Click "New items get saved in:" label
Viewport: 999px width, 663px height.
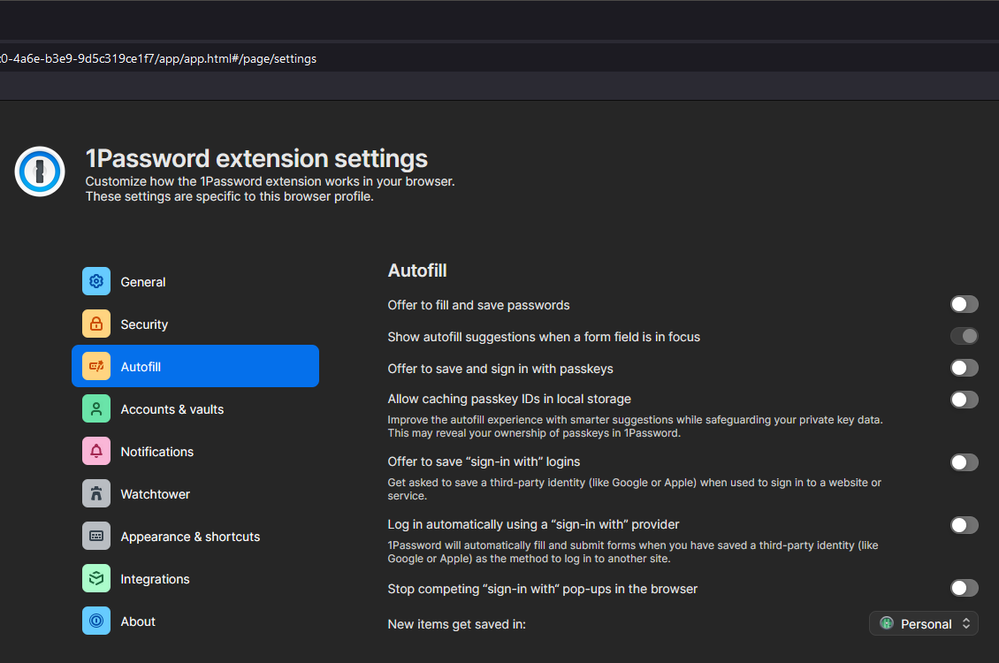coord(457,624)
